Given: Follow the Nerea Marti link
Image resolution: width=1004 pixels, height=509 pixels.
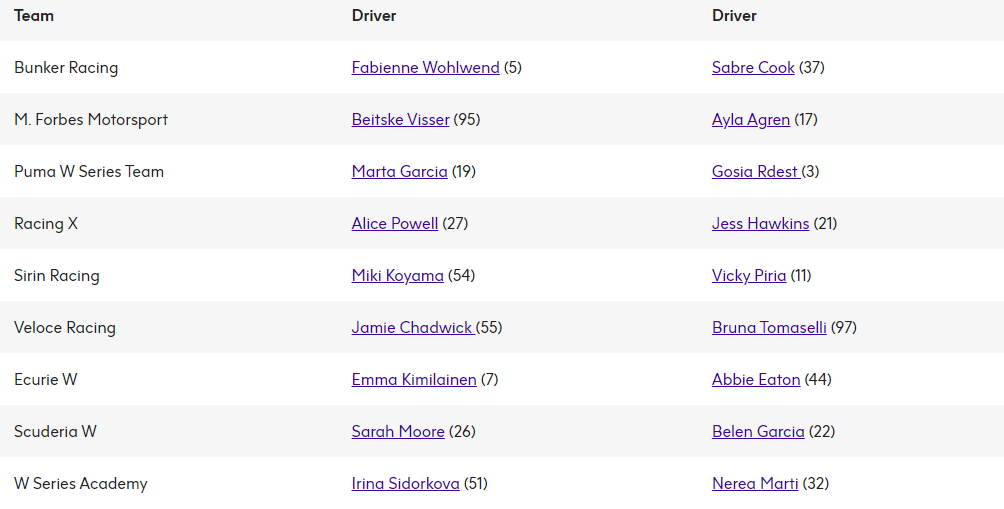Looking at the screenshot, I should [x=755, y=483].
